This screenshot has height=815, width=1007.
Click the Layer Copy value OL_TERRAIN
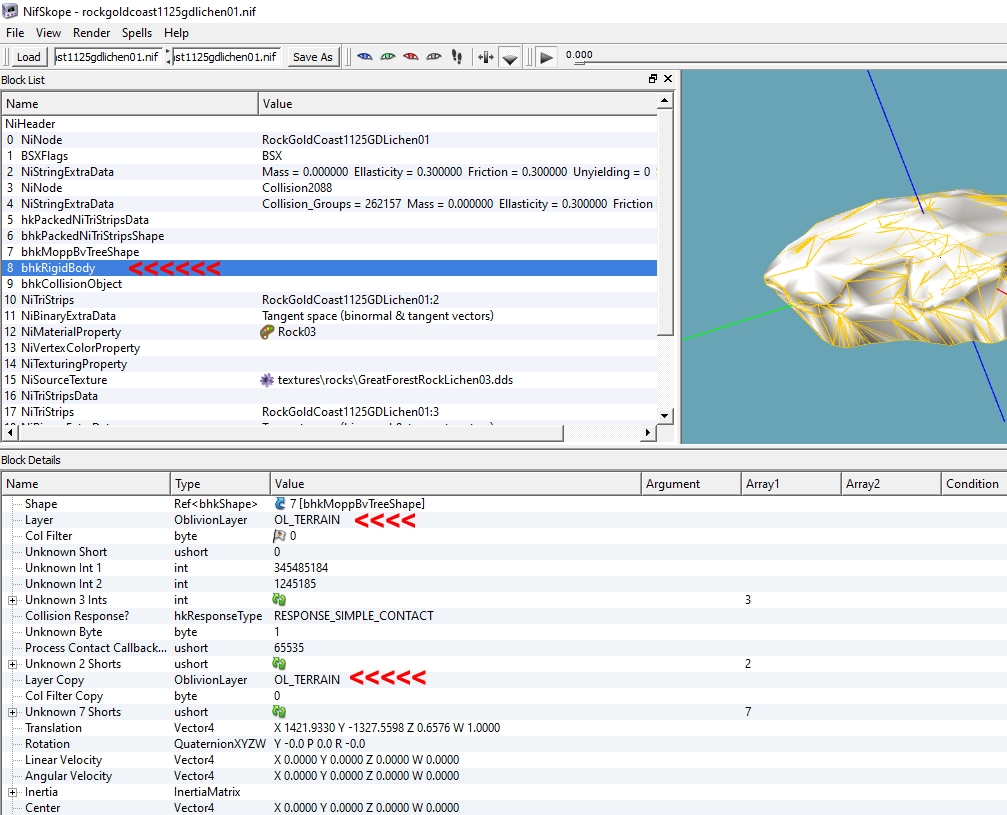pos(307,679)
